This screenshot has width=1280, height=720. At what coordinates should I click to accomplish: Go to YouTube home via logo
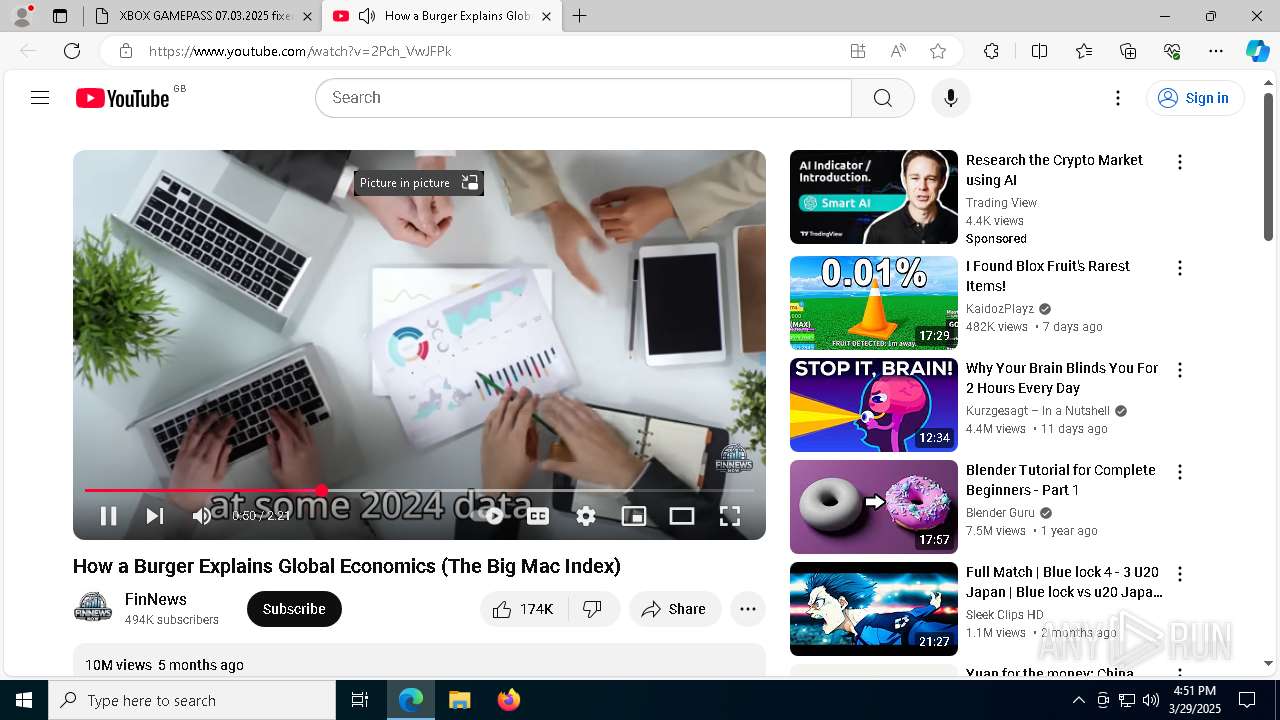[x=123, y=98]
